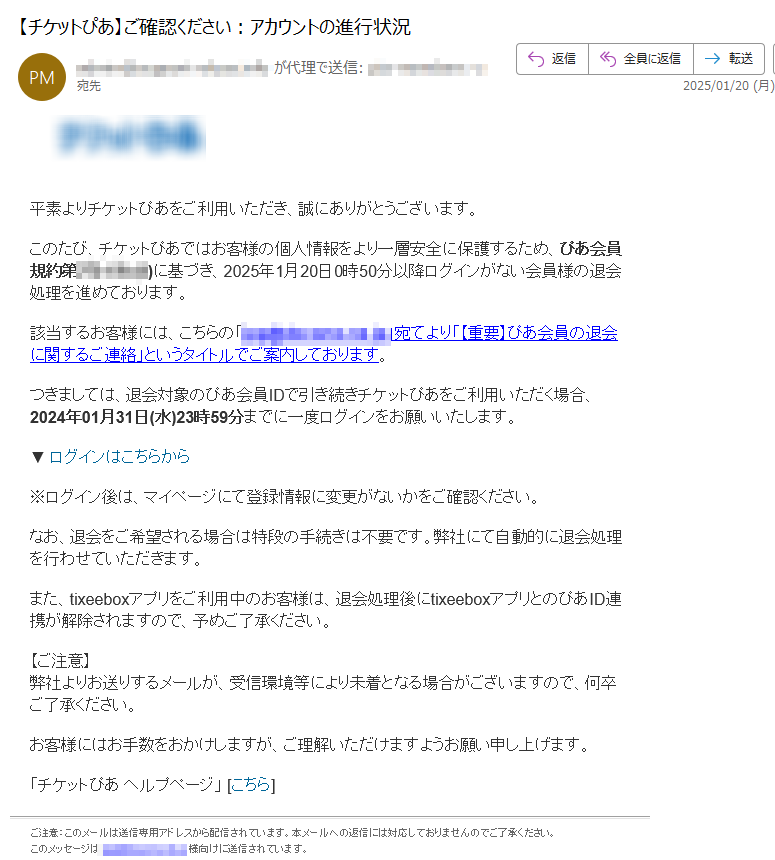775x860 pixels.
Task: Click the forward arrow icon
Action: click(712, 59)
